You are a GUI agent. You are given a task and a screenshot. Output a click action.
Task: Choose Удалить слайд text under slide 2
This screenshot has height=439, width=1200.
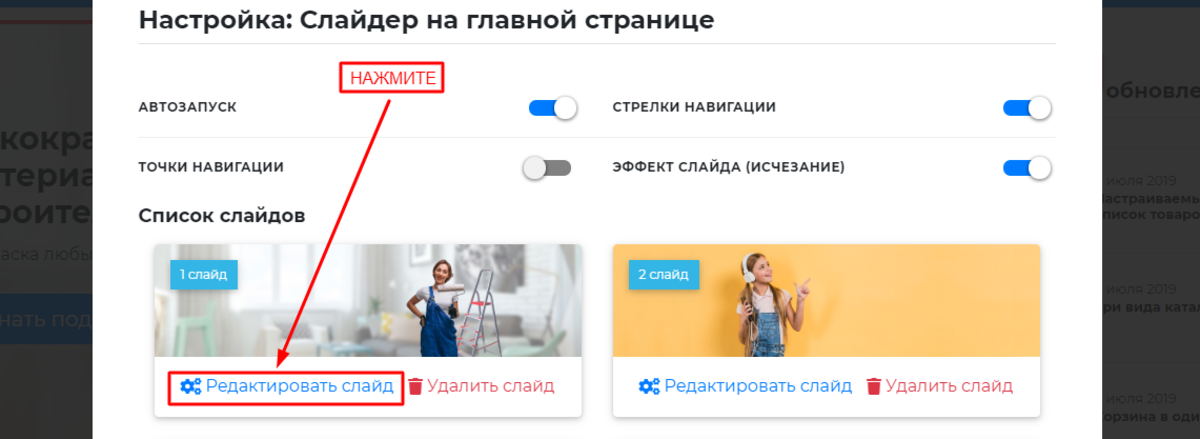949,386
